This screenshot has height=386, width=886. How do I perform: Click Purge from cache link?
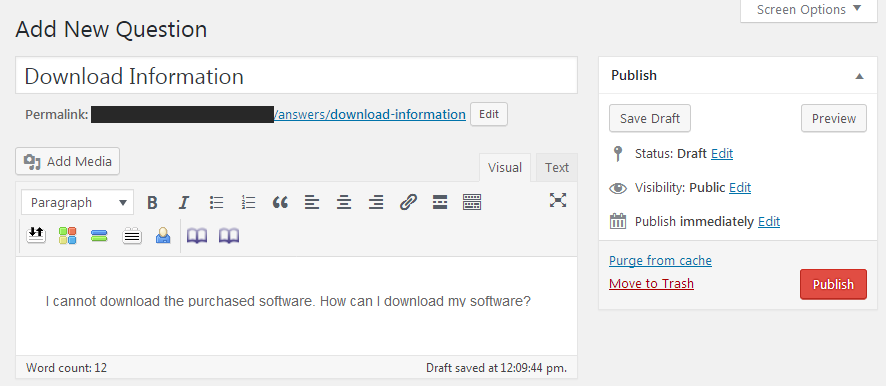click(660, 261)
